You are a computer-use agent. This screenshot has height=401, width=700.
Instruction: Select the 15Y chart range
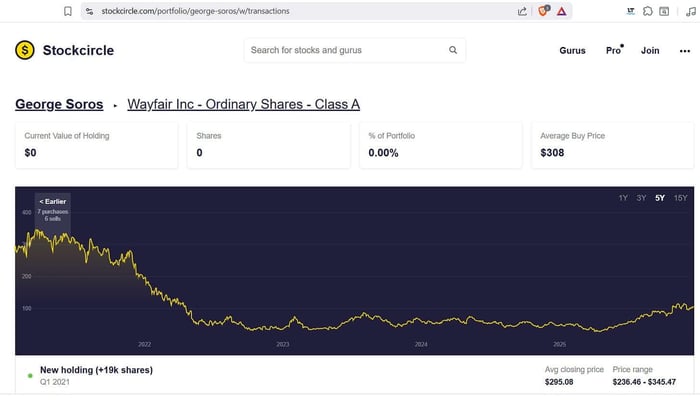pos(680,198)
